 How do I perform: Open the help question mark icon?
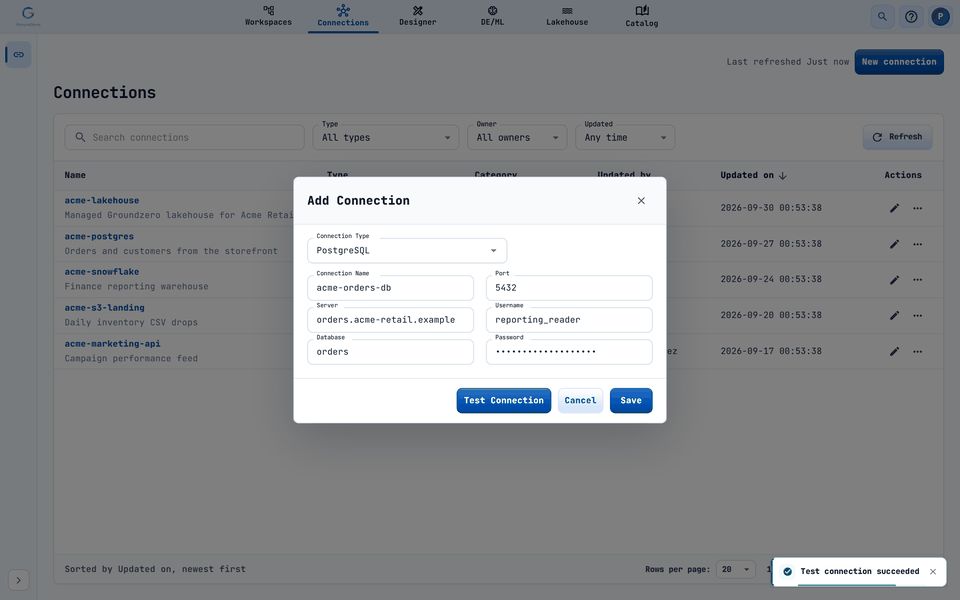911,17
